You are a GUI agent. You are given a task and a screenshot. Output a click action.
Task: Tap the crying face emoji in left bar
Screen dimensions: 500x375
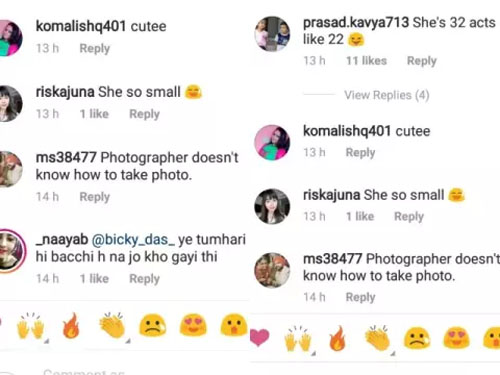pos(153,325)
